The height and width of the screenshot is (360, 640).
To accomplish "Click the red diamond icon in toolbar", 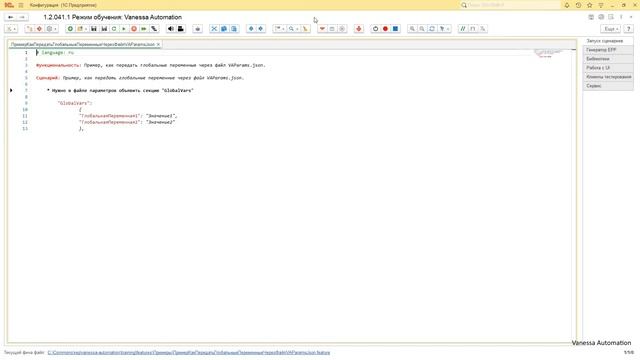I will tap(39, 29).
